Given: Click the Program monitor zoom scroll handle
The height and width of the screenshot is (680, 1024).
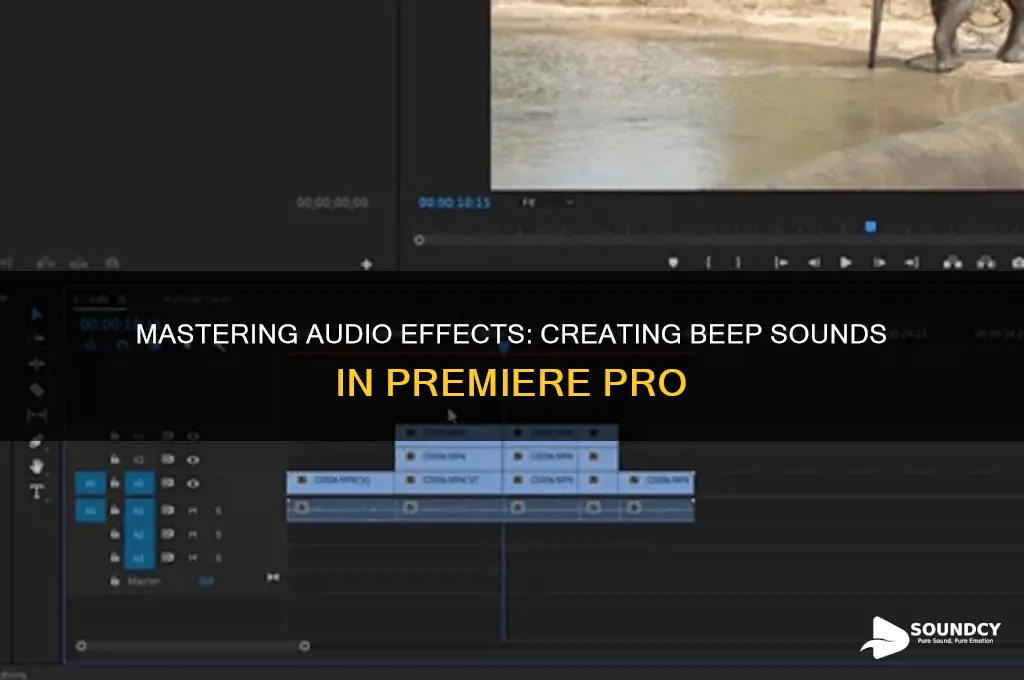Looking at the screenshot, I should pos(419,240).
